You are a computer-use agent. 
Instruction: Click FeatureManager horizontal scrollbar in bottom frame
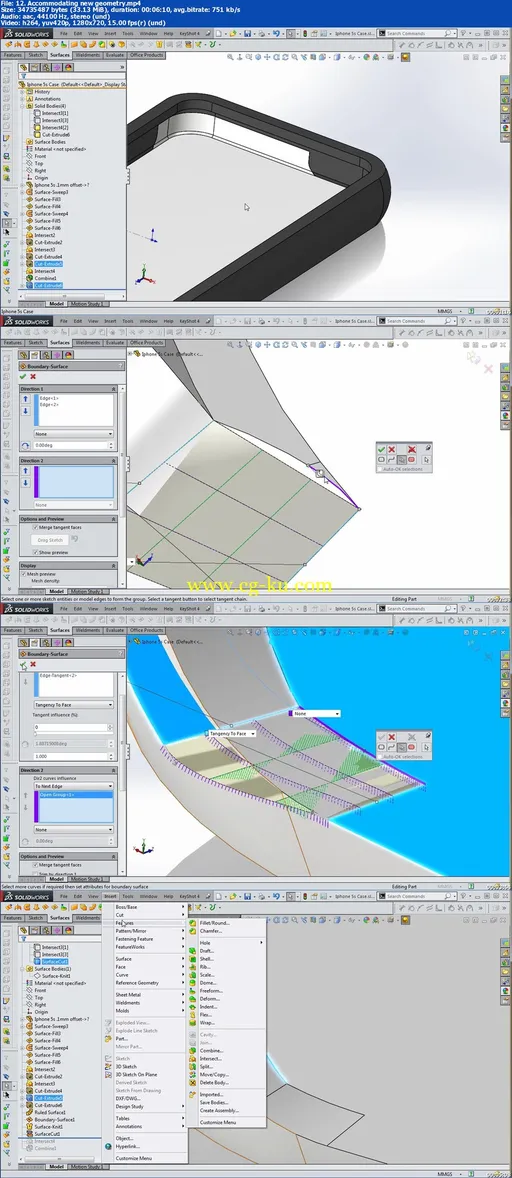pos(59,1159)
